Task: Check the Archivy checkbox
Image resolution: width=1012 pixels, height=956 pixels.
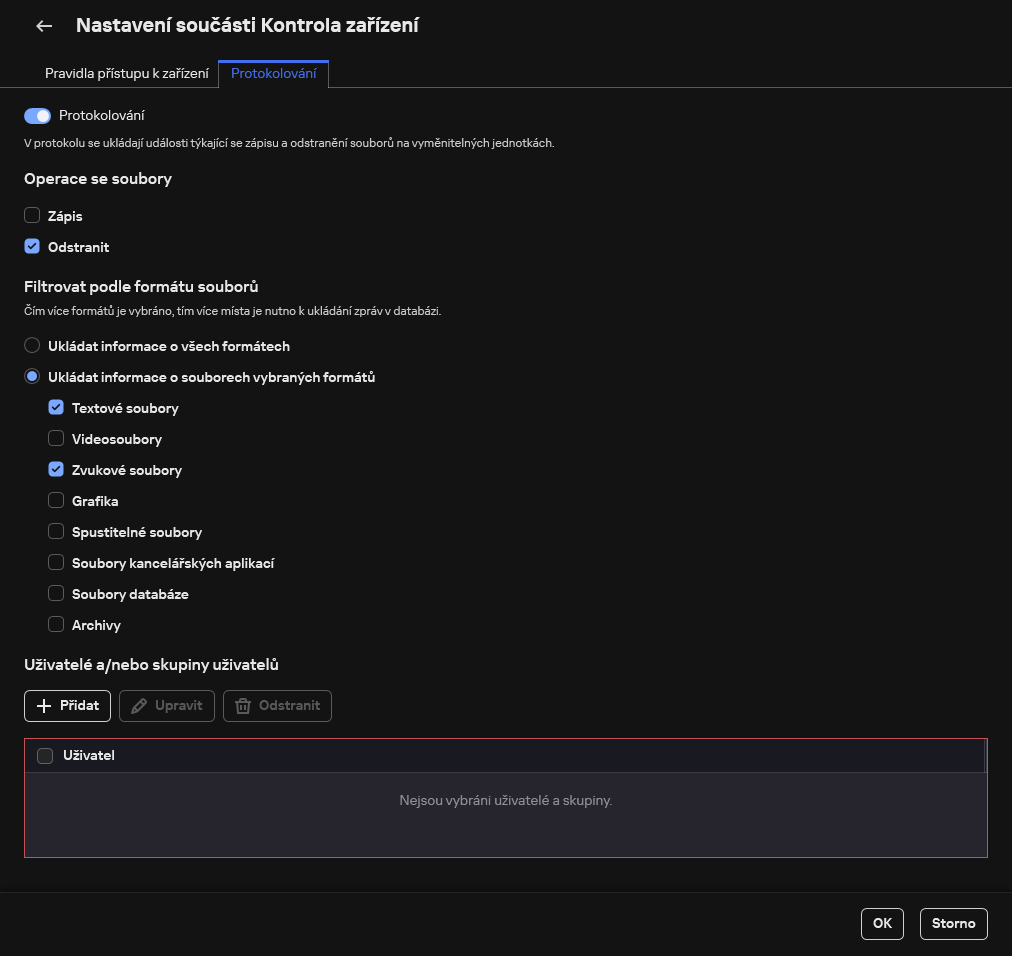Action: (x=56, y=624)
